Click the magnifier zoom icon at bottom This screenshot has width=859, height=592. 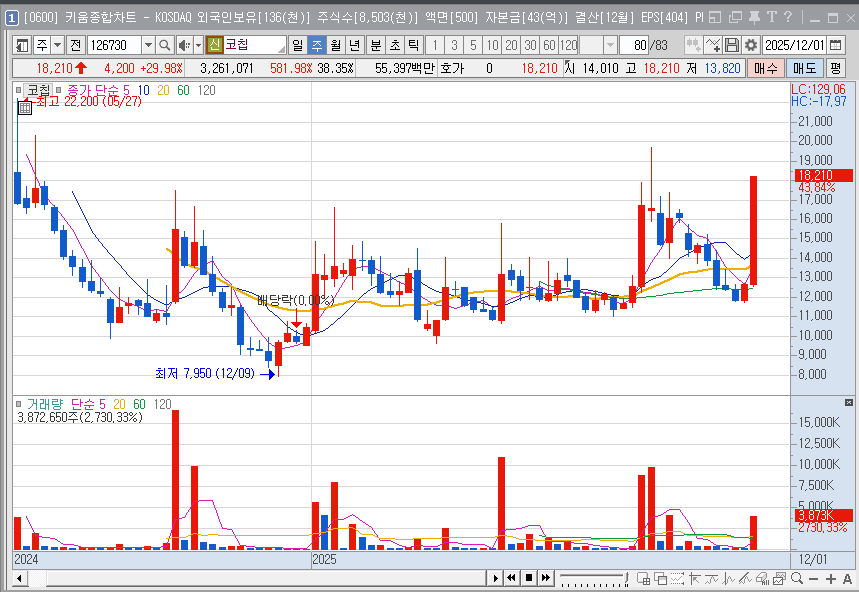pyautogui.click(x=797, y=578)
